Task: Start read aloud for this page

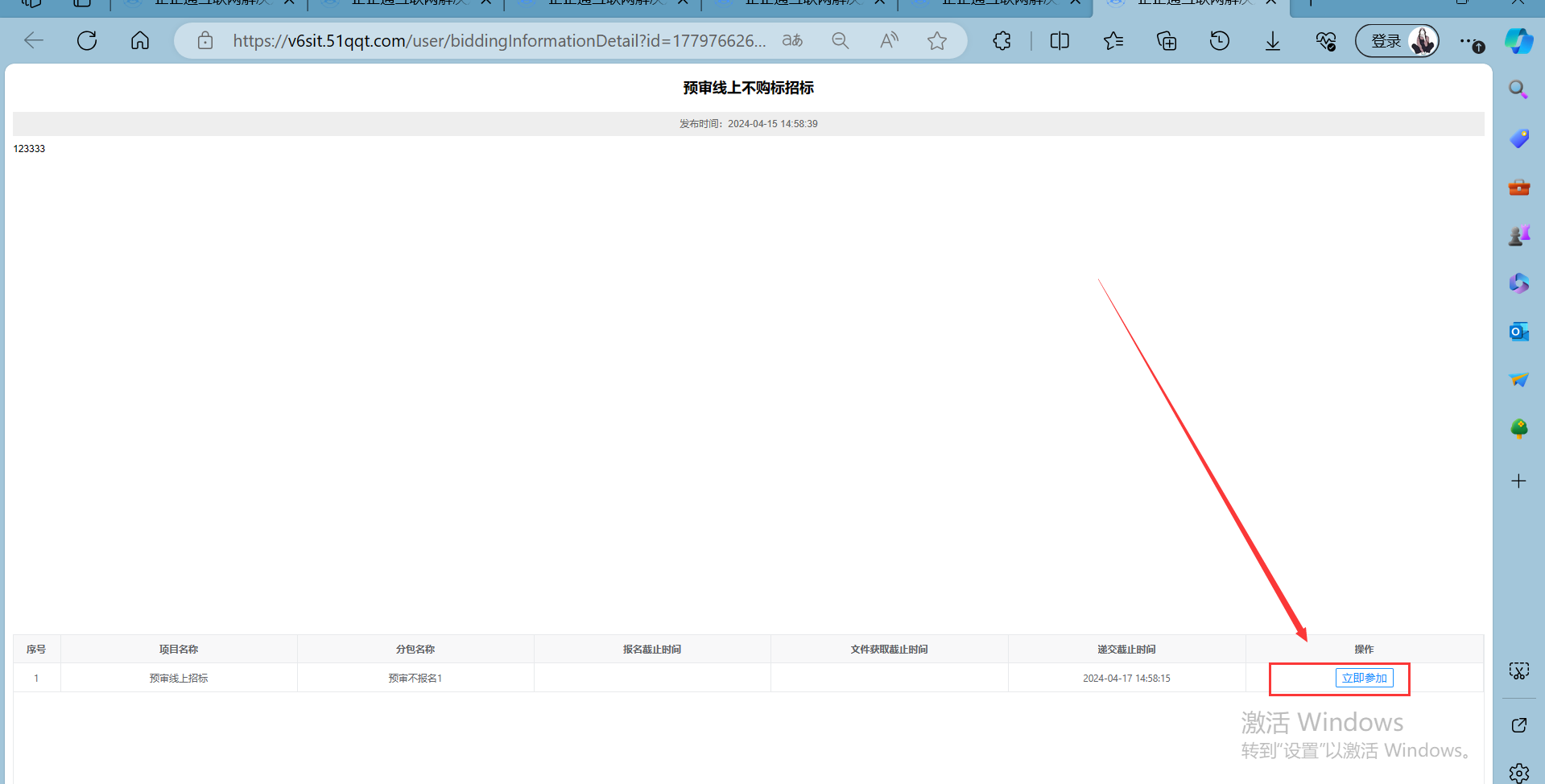Action: click(889, 40)
